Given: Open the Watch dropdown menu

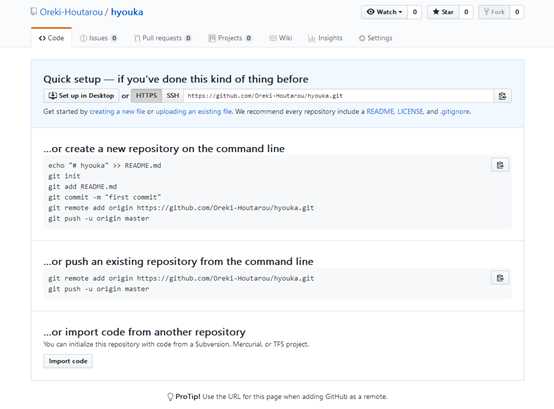Looking at the screenshot, I should click(384, 12).
